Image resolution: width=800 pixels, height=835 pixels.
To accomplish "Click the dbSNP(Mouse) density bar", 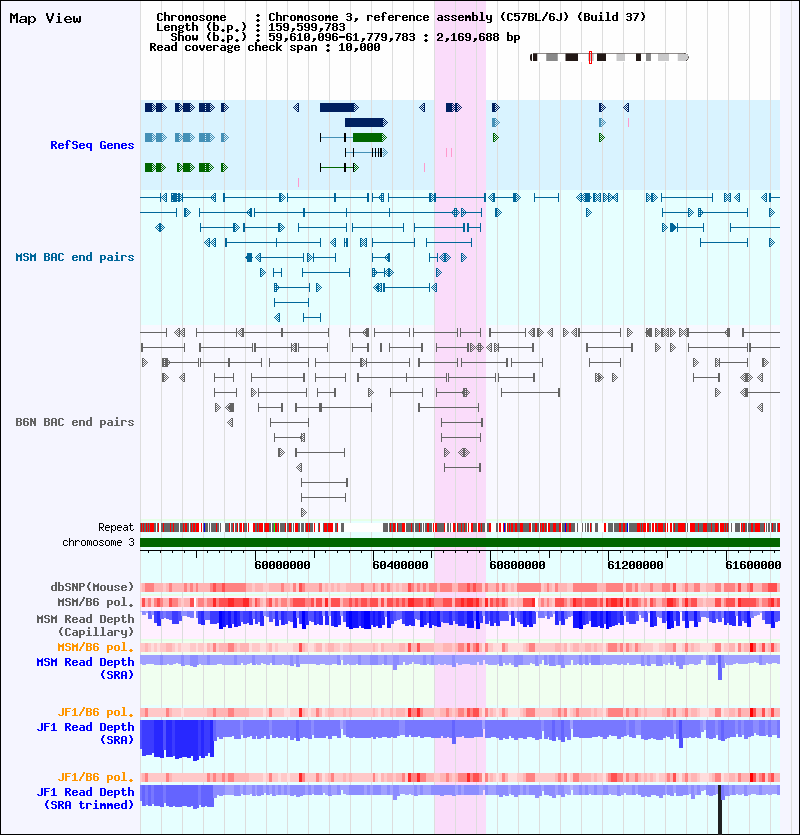I will point(460,587).
